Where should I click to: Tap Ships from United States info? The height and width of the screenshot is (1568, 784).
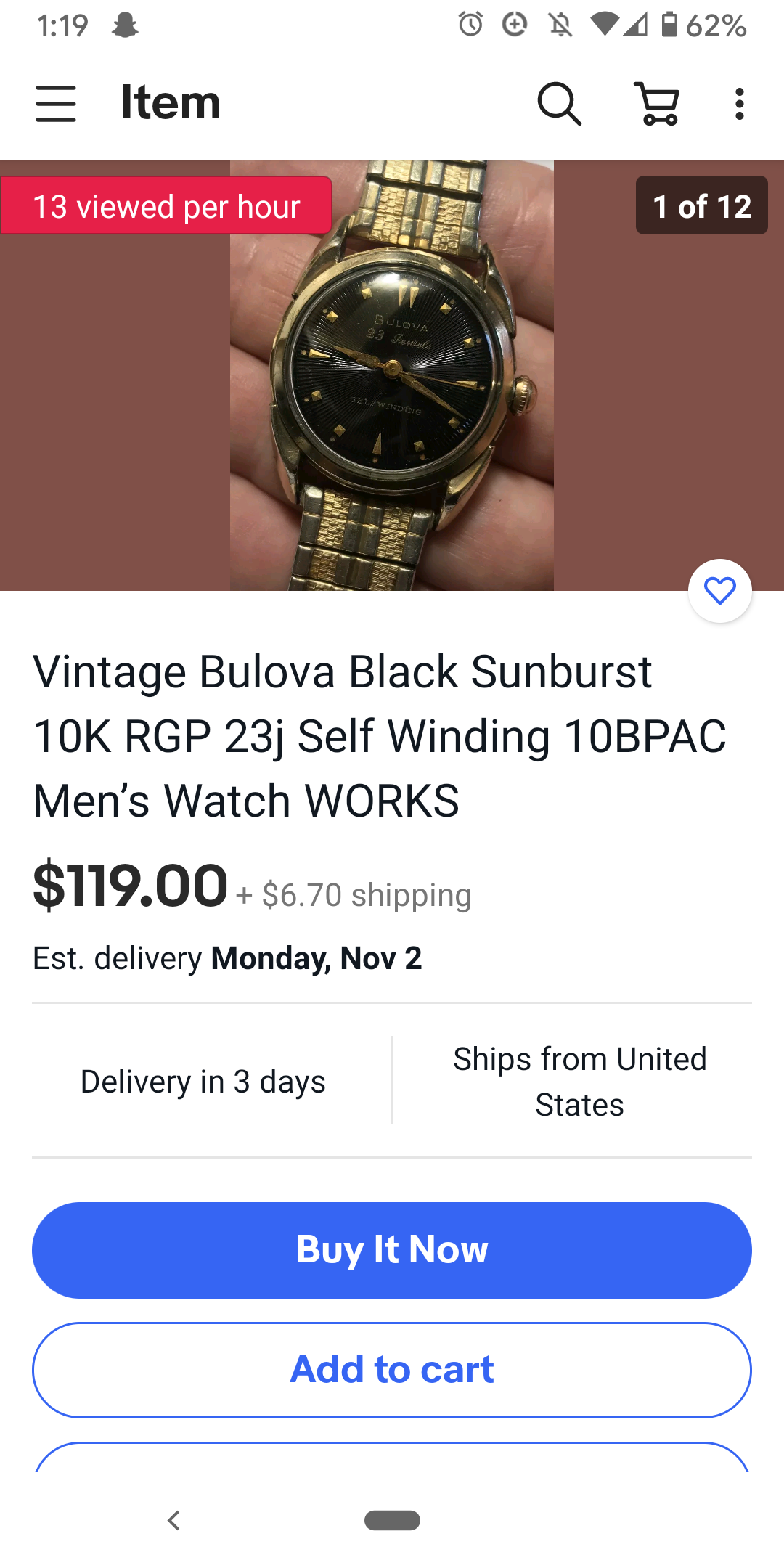(x=579, y=1082)
